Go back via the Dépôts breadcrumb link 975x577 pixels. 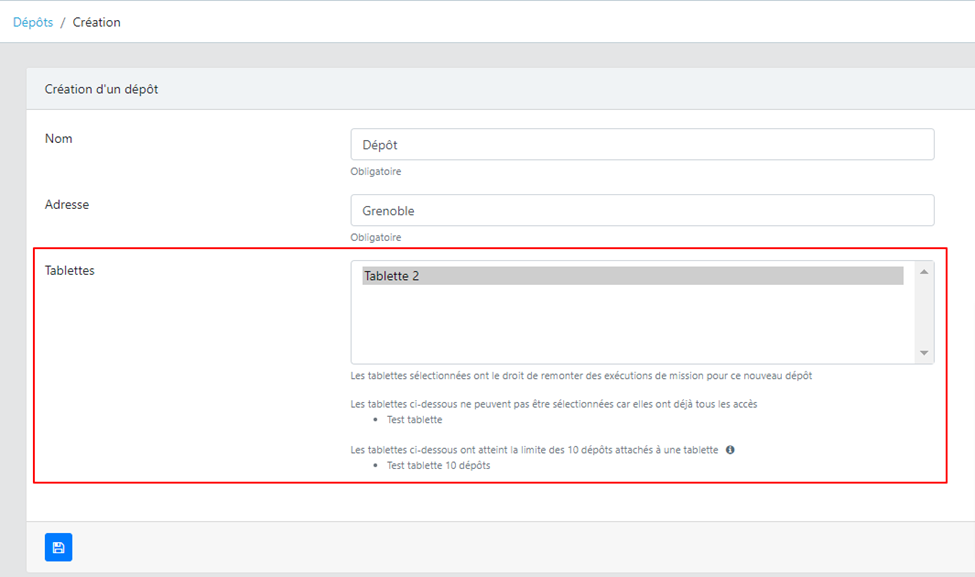click(33, 22)
